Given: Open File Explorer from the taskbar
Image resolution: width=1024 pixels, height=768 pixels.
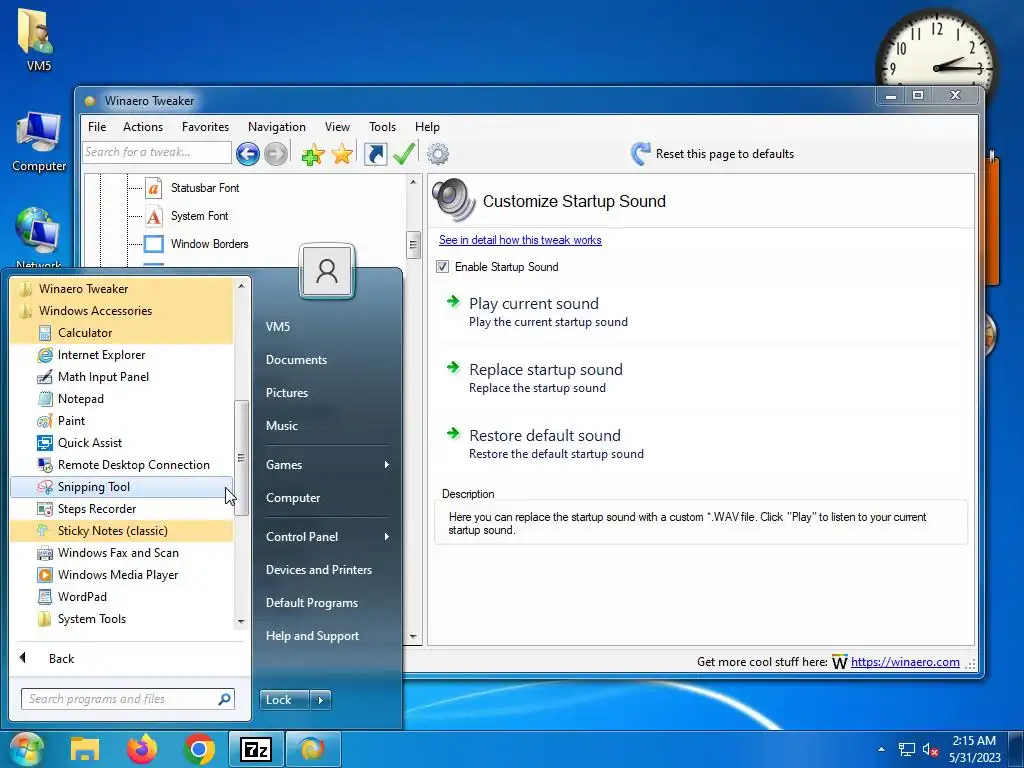Looking at the screenshot, I should click(x=85, y=749).
